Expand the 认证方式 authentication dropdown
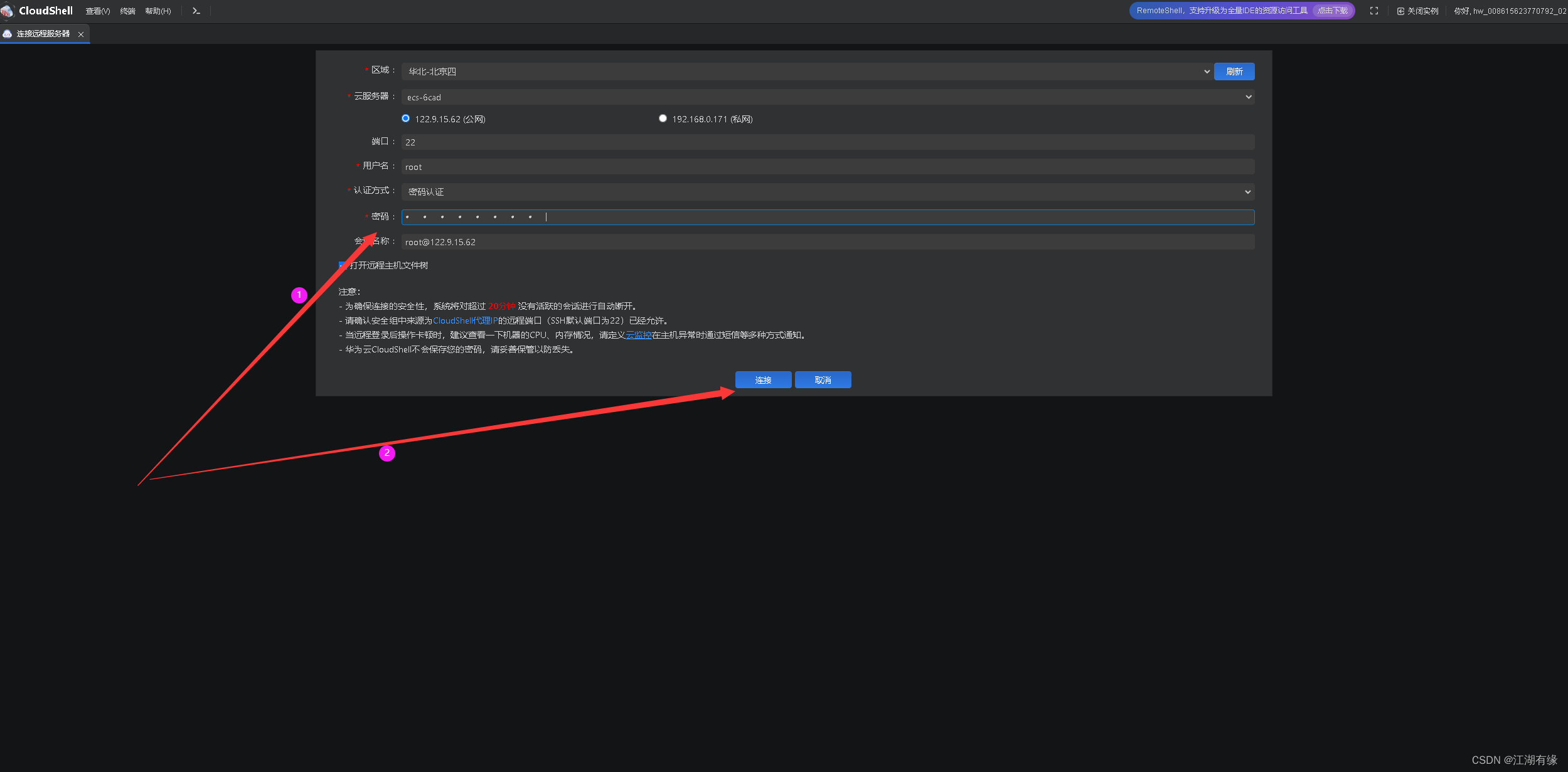This screenshot has height=772, width=1568. pos(827,192)
